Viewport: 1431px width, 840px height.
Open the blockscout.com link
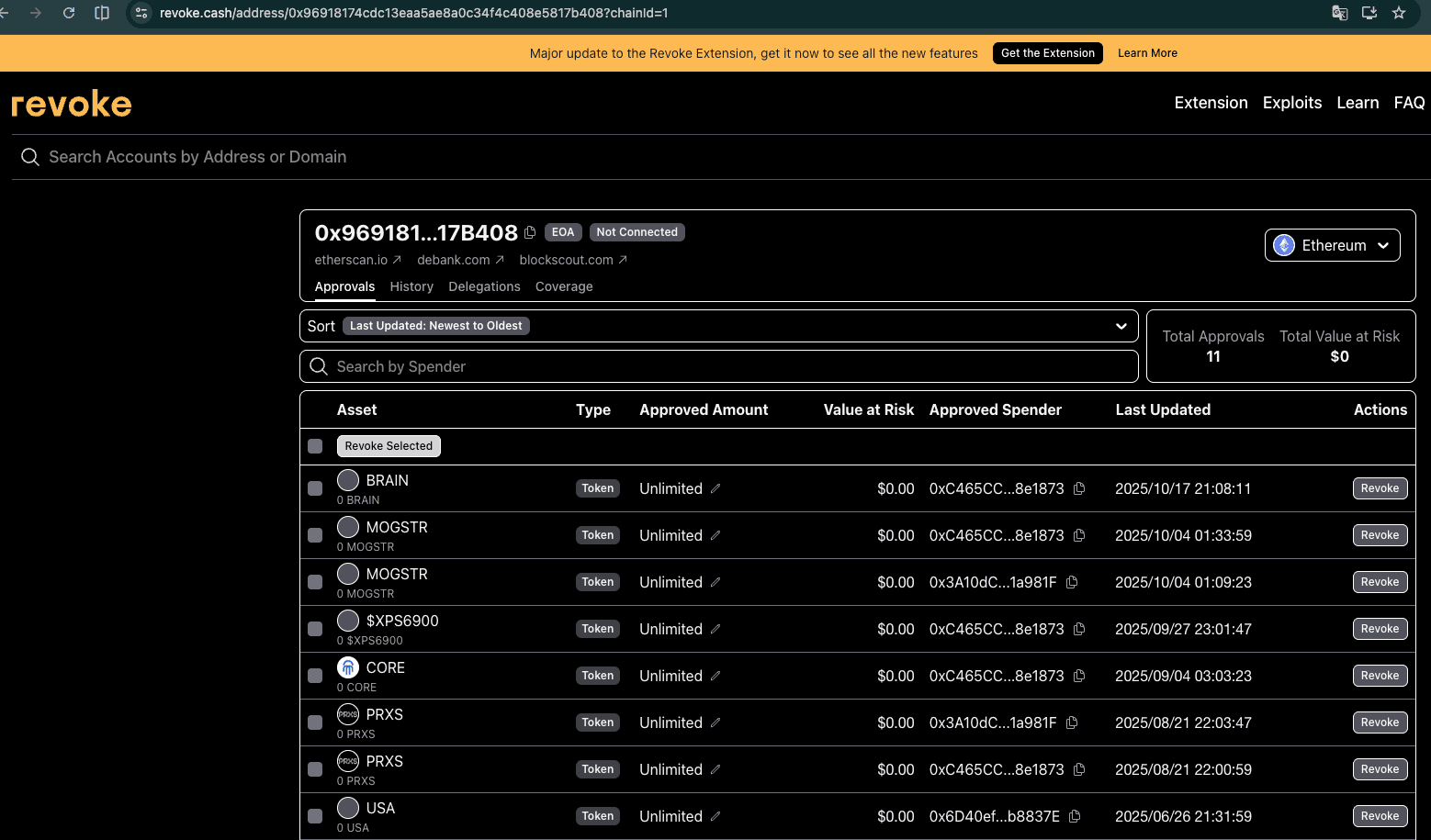pyautogui.click(x=573, y=260)
